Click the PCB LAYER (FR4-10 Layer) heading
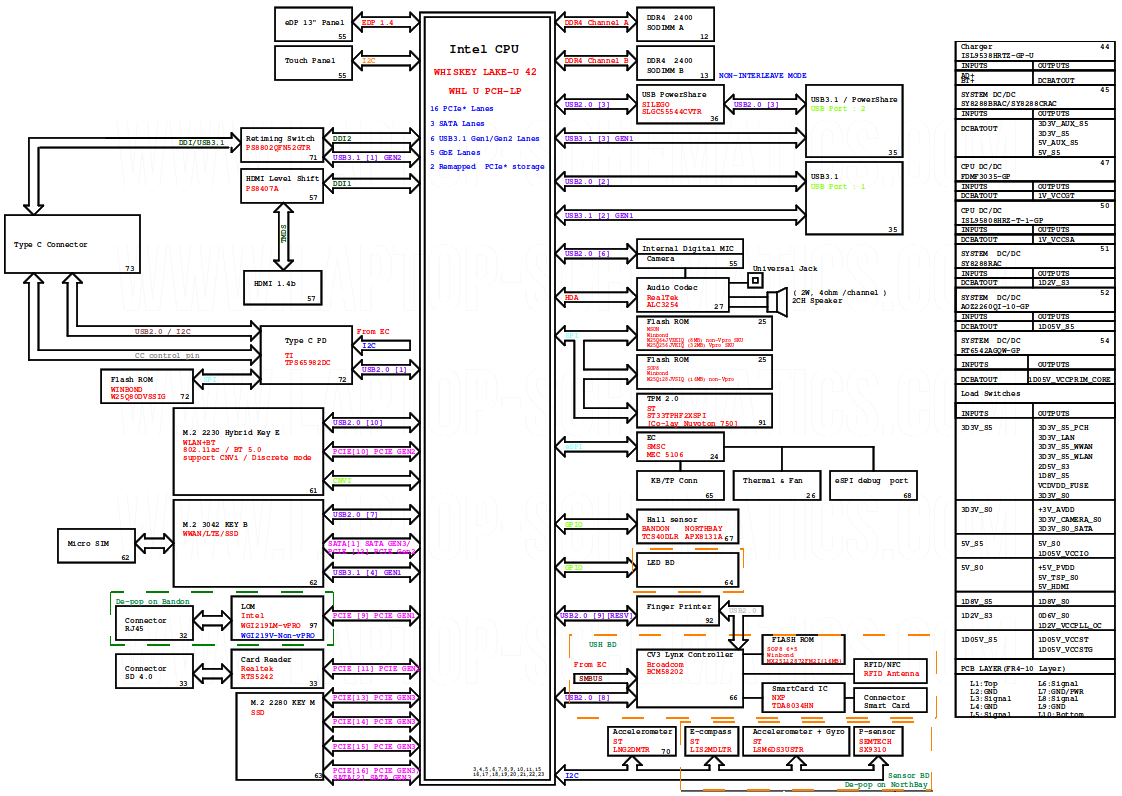The image size is (1122, 796). pyautogui.click(x=1013, y=669)
